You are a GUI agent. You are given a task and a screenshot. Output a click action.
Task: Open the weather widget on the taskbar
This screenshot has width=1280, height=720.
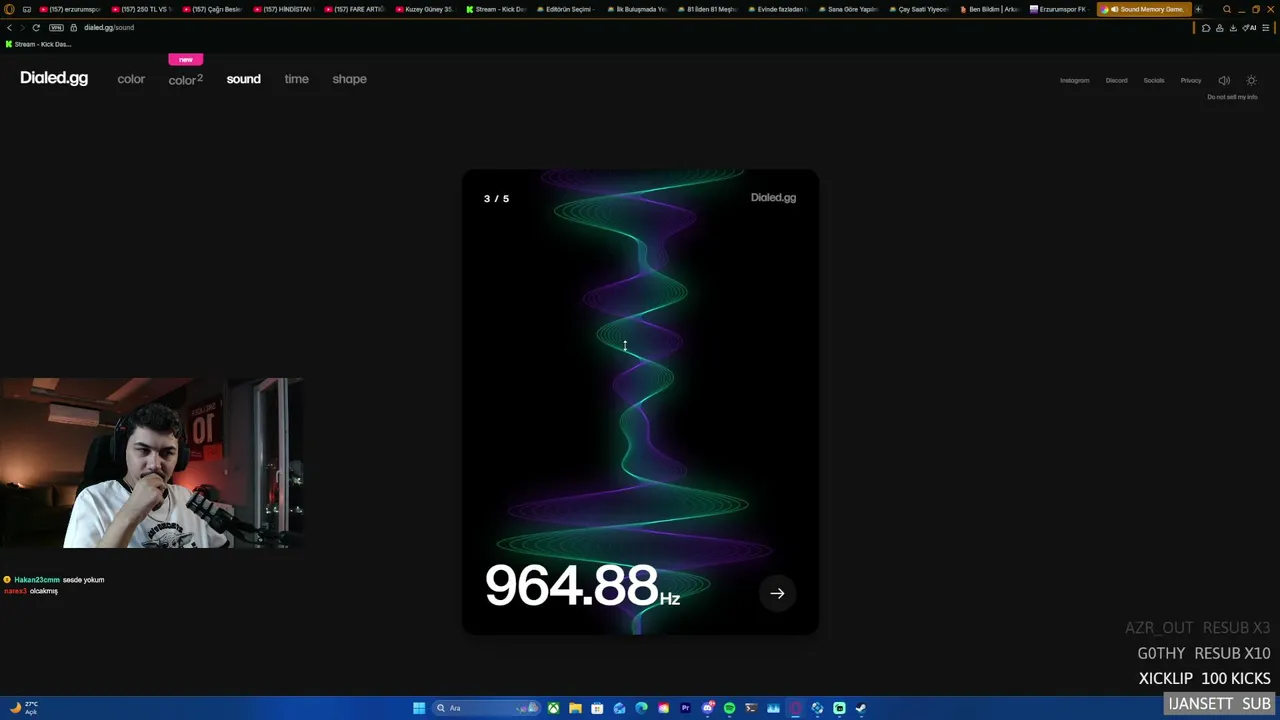pyautogui.click(x=24, y=708)
